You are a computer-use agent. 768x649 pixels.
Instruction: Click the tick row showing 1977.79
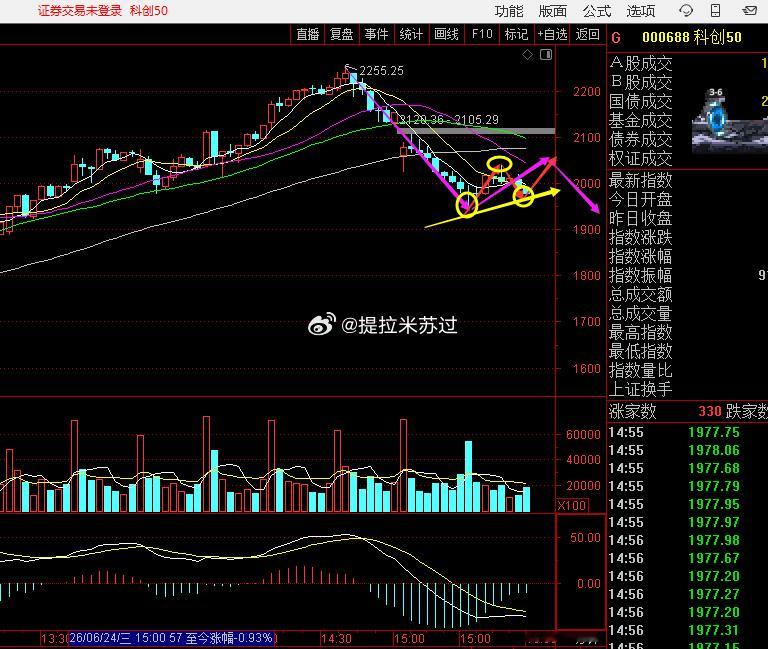pos(687,486)
